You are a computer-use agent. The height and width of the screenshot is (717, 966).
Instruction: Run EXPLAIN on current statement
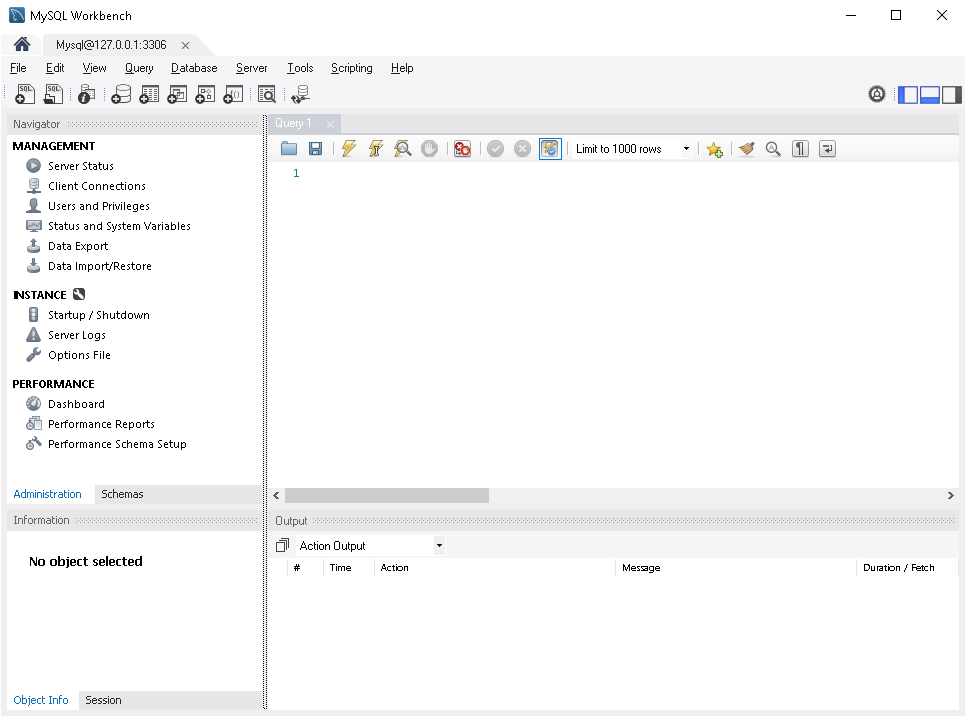(x=403, y=148)
